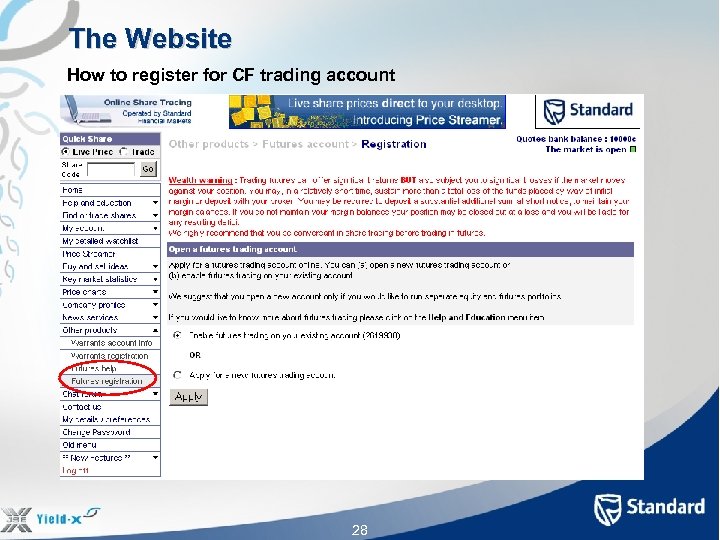Open Warrants registration
Screen dimensions: 720x540
click(x=110, y=356)
